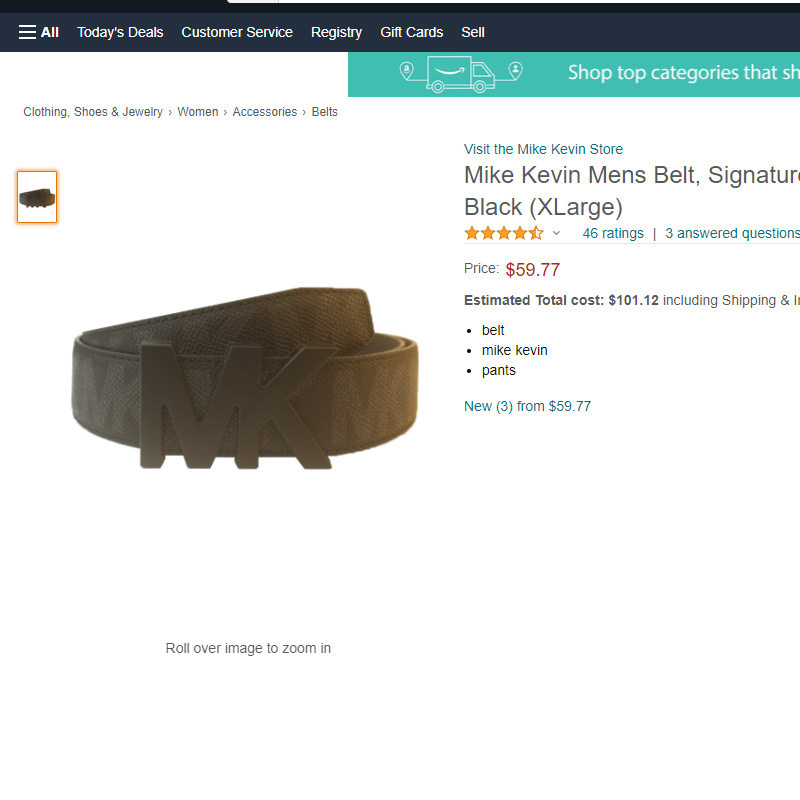Go to Clothing, Shoes & Jewelry breadcrumb
The image size is (800, 800).
[x=93, y=112]
